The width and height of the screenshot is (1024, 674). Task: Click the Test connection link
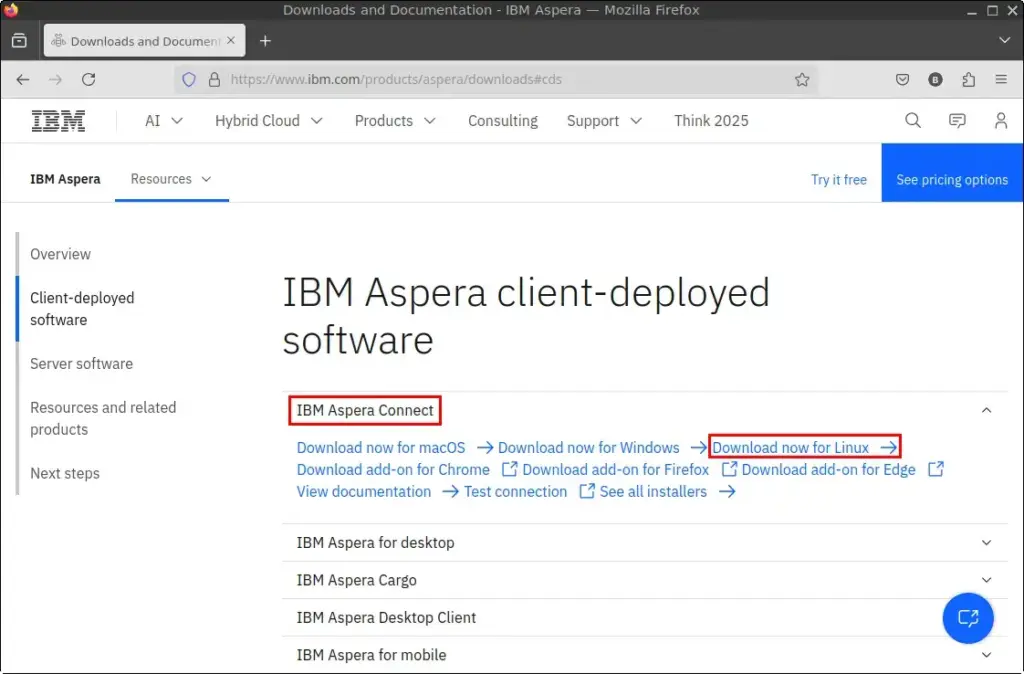515,492
